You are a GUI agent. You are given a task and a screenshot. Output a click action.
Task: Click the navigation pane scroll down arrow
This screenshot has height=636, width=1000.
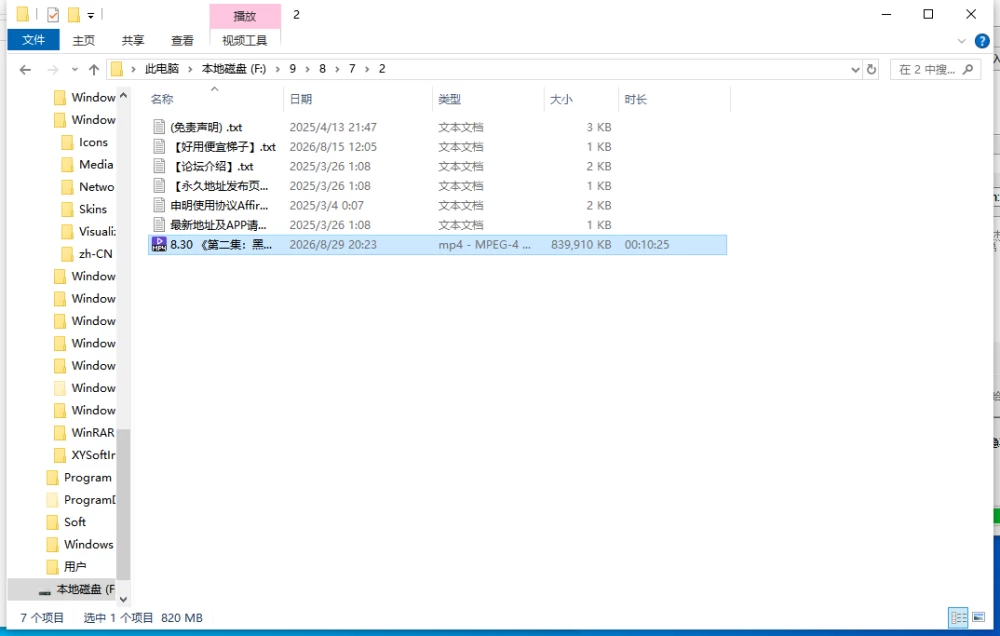click(123, 599)
